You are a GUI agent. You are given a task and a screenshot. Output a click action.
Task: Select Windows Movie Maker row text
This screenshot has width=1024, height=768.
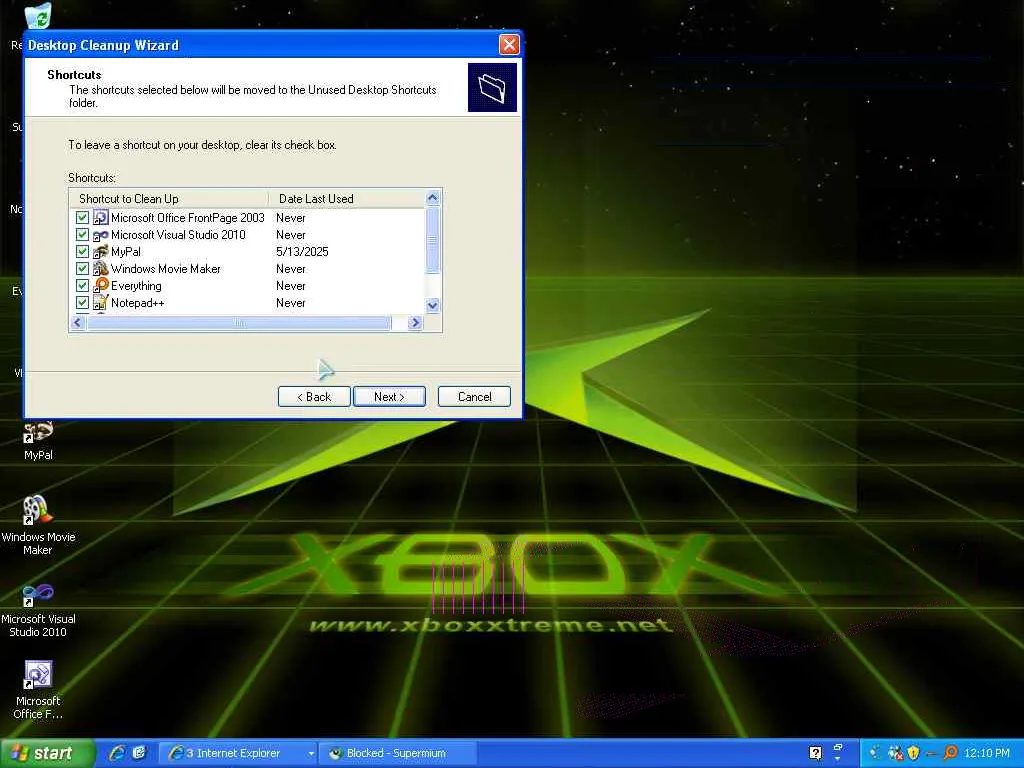166,268
